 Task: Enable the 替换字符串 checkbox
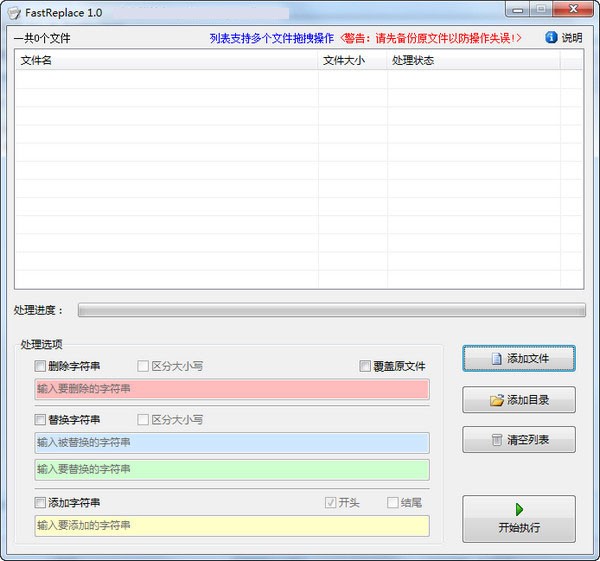point(40,419)
